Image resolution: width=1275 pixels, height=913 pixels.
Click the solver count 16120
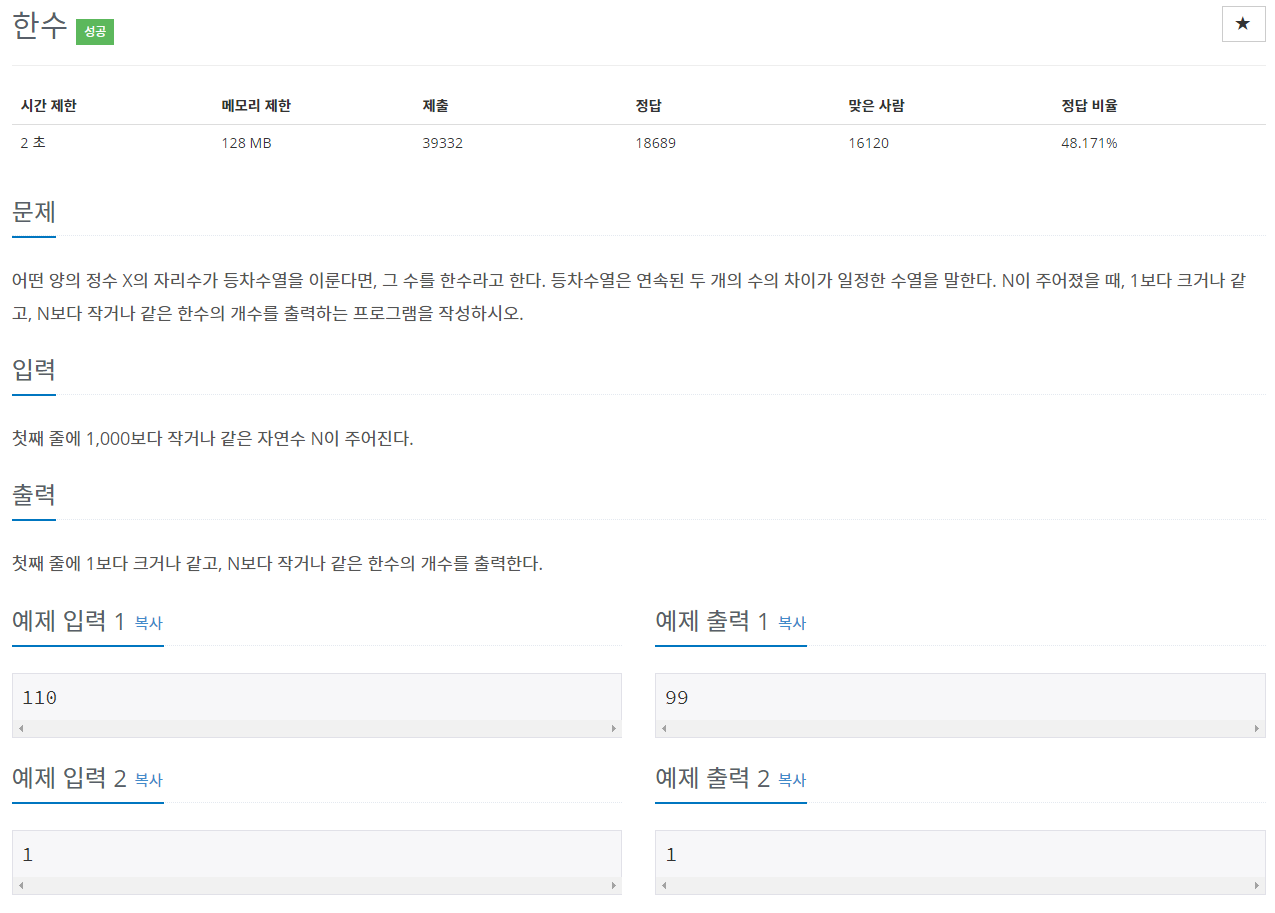[868, 143]
